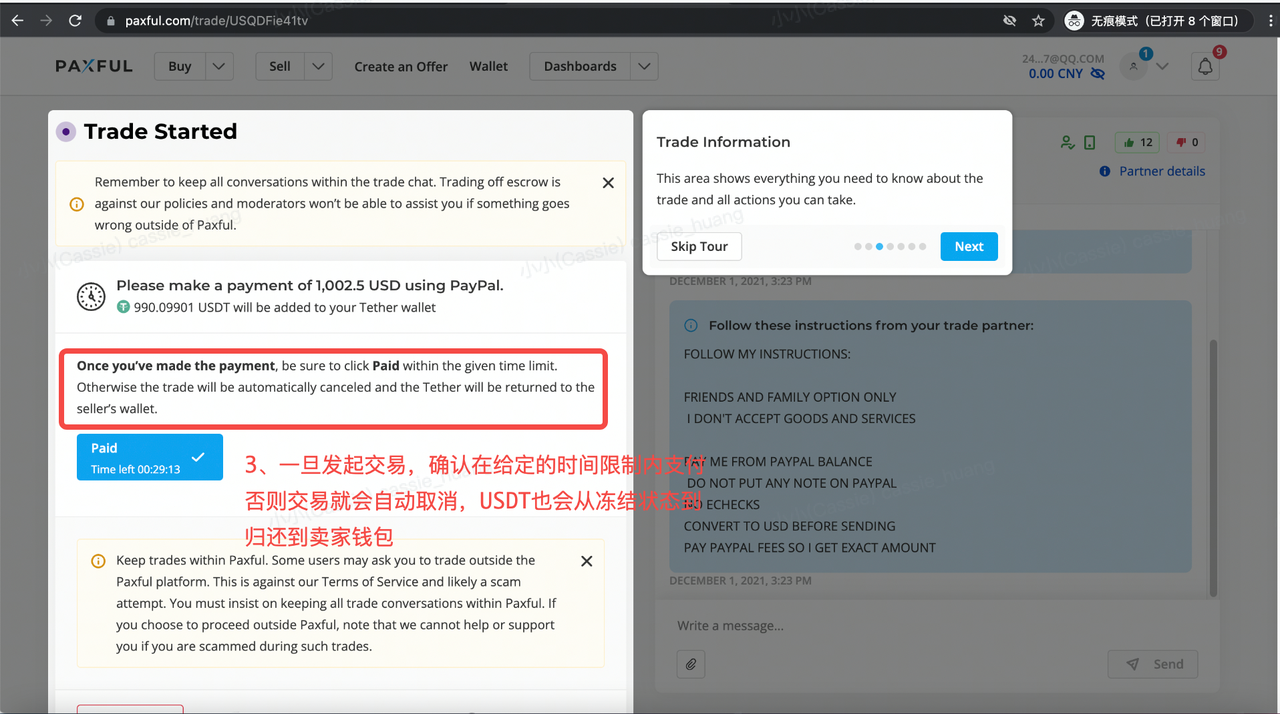Viewport: 1280px width, 714px height.
Task: Open the Buy menu
Action: [180, 66]
